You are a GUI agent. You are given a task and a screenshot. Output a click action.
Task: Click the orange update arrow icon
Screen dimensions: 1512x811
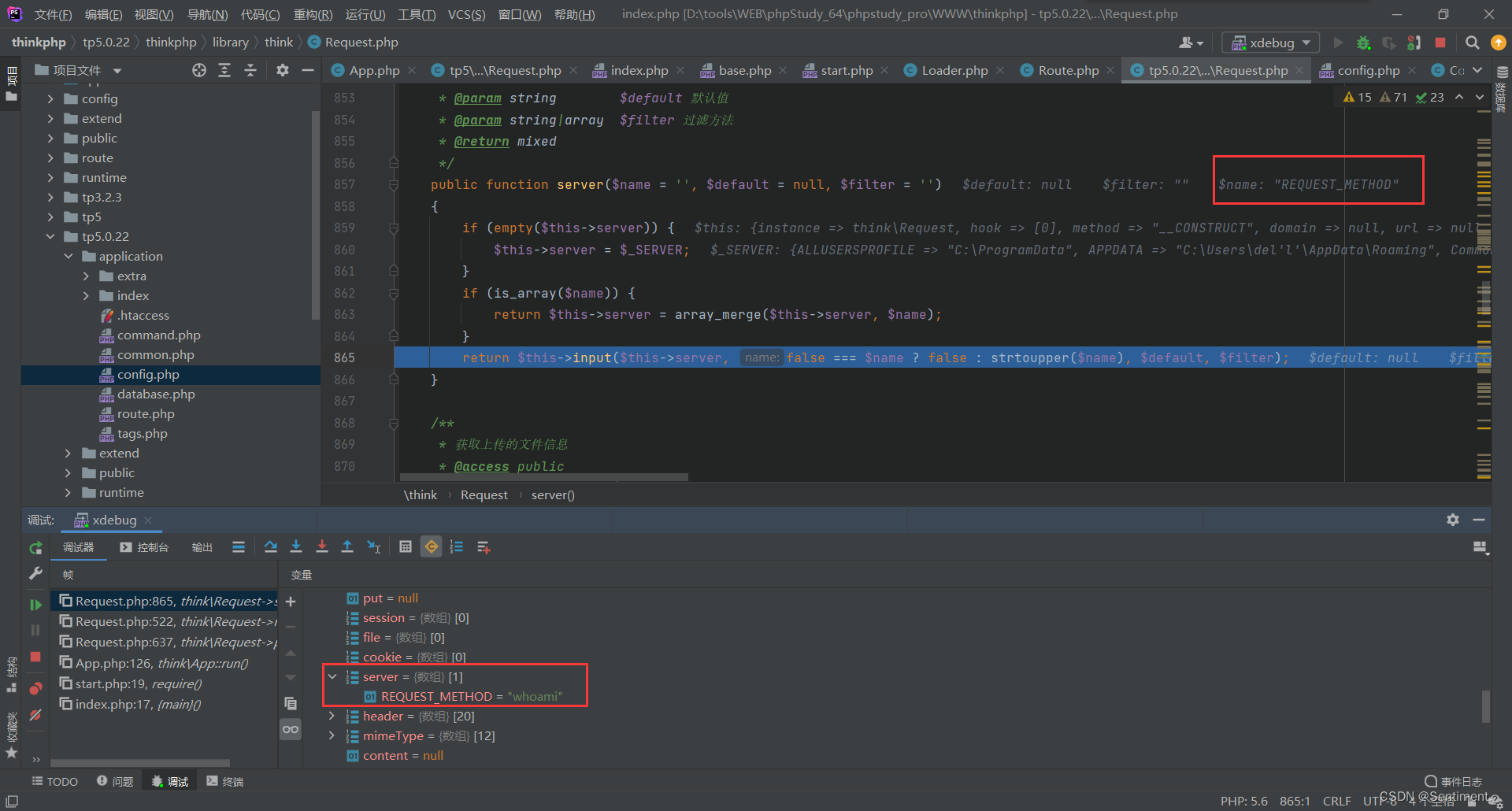(x=1498, y=43)
